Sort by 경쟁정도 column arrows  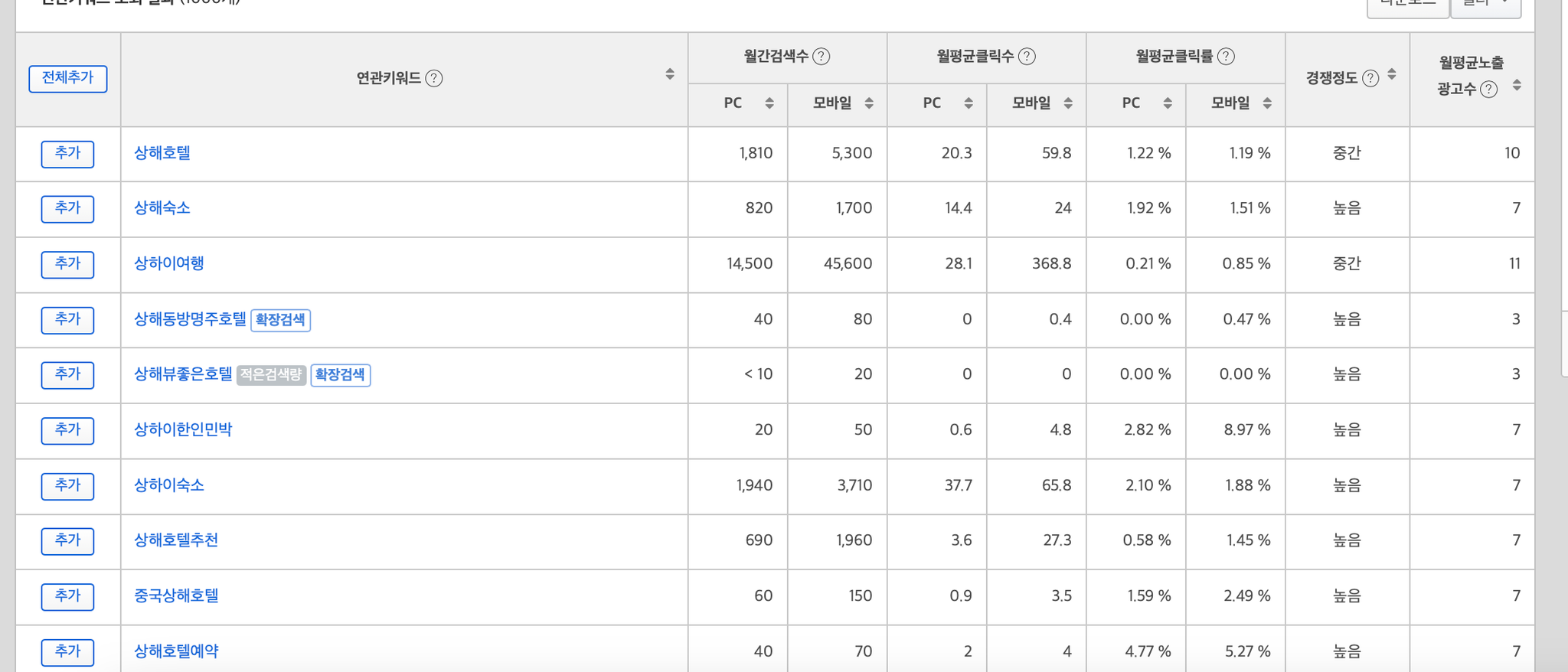point(1392,74)
